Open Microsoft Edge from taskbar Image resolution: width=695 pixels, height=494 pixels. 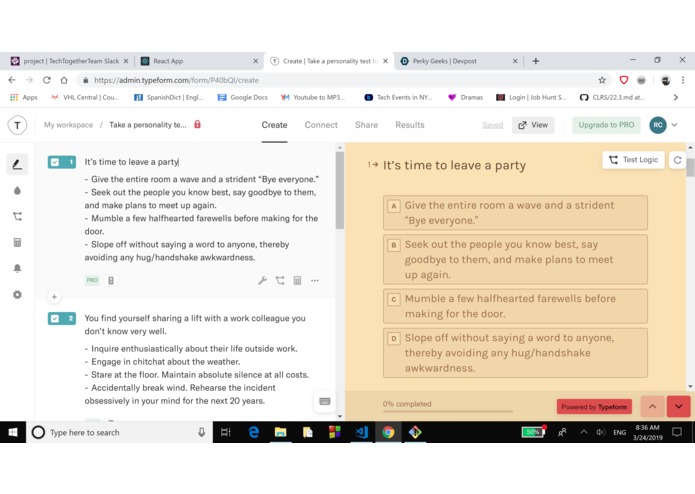(254, 432)
